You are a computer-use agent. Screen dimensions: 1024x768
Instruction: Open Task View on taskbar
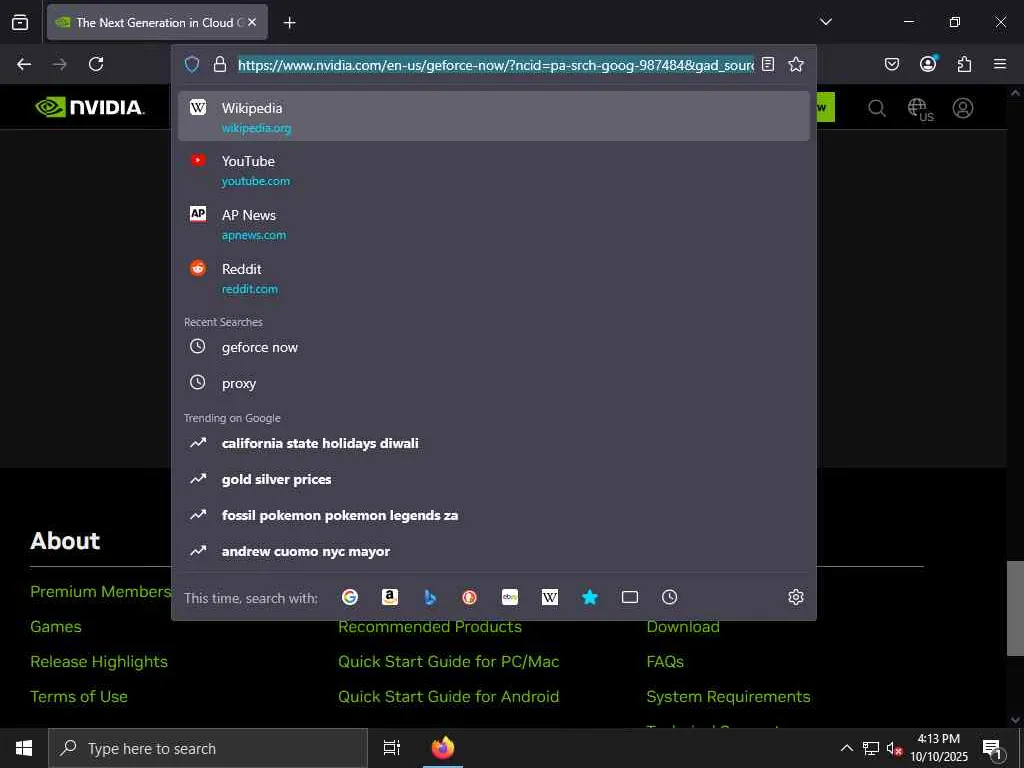coord(391,748)
